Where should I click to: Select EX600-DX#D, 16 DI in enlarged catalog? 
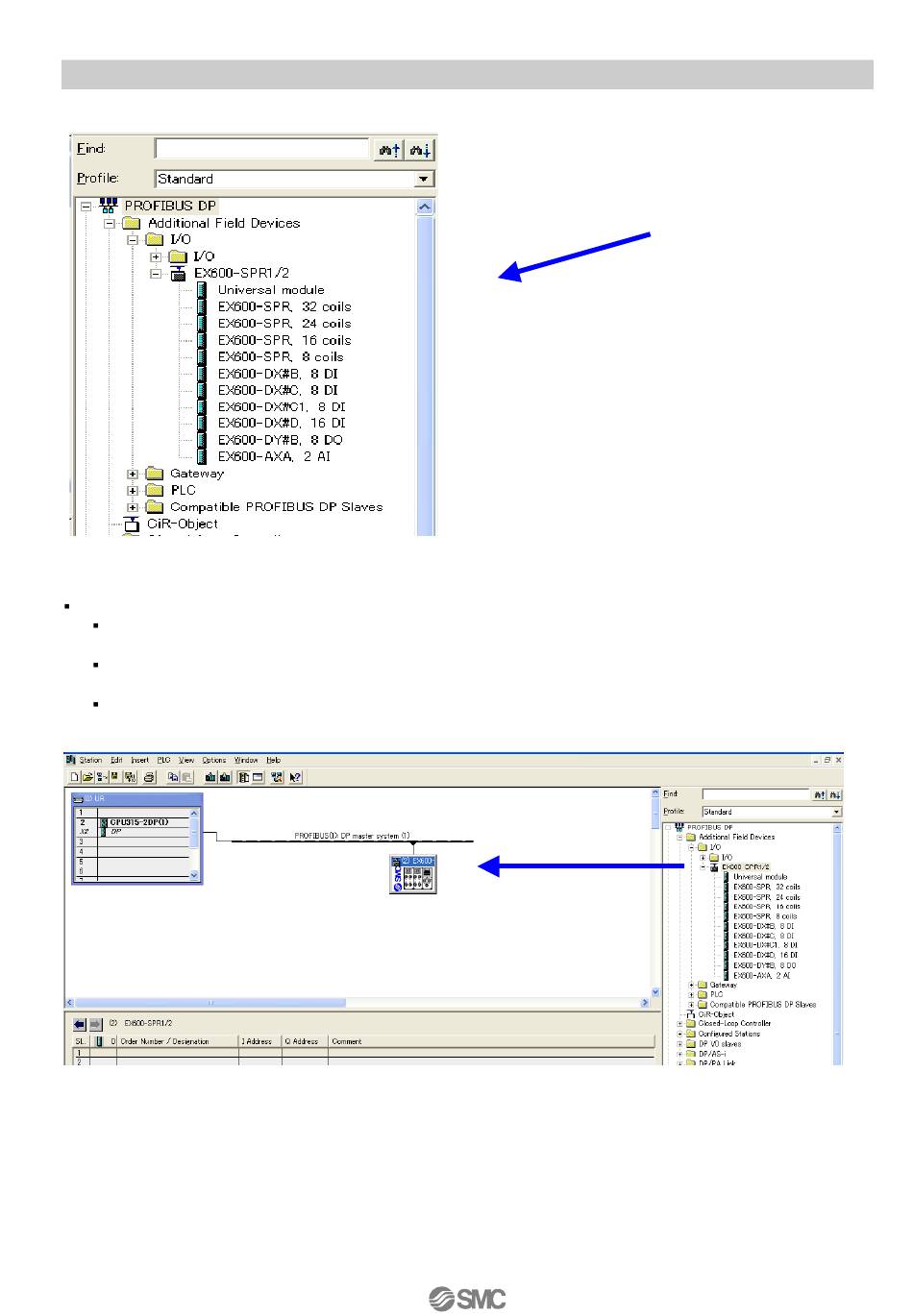pyautogui.click(x=282, y=423)
